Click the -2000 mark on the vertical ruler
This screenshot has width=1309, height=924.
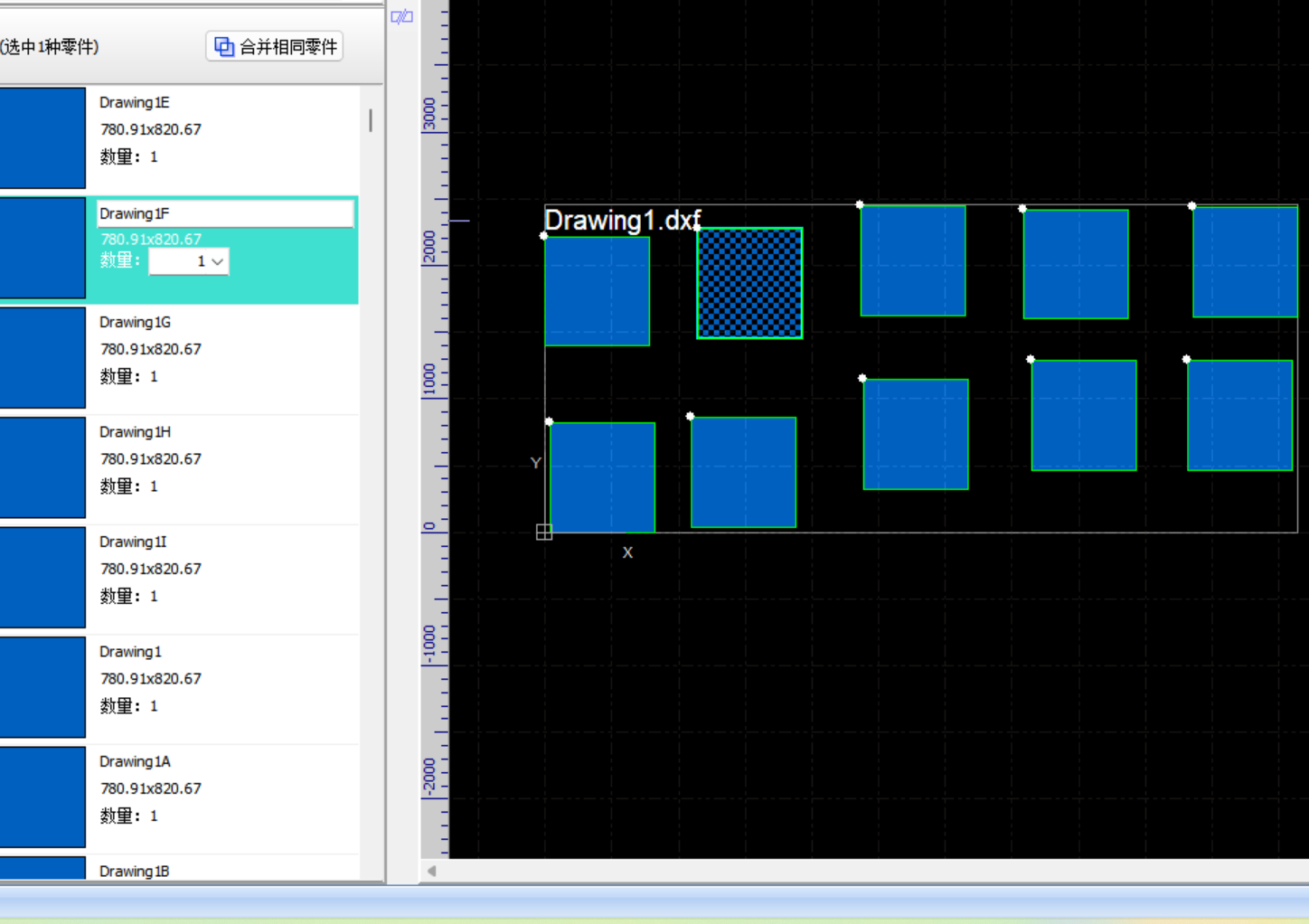coord(429,776)
